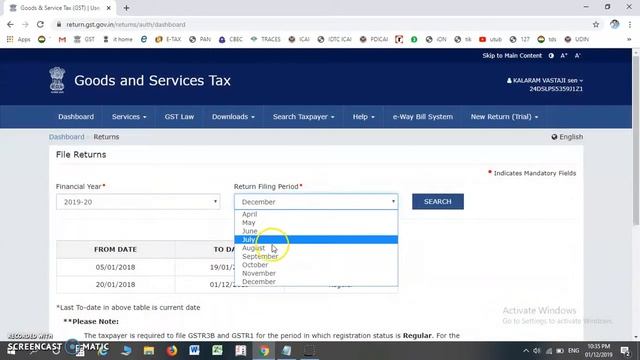
Task: Select April from the period list
Action: (316, 214)
